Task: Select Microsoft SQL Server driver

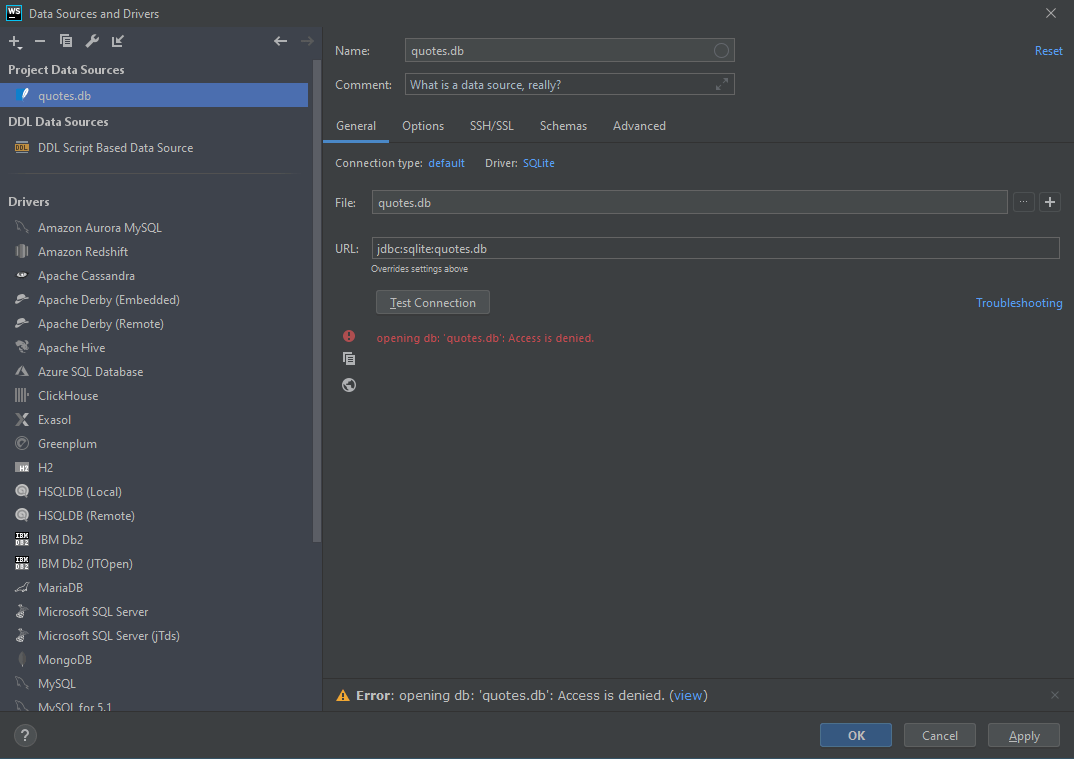Action: [154, 611]
